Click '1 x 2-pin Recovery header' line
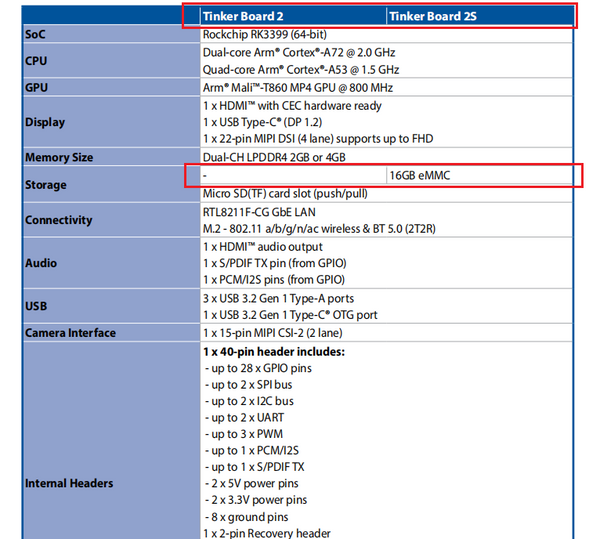Screen dimensions: 600x539 267,533
